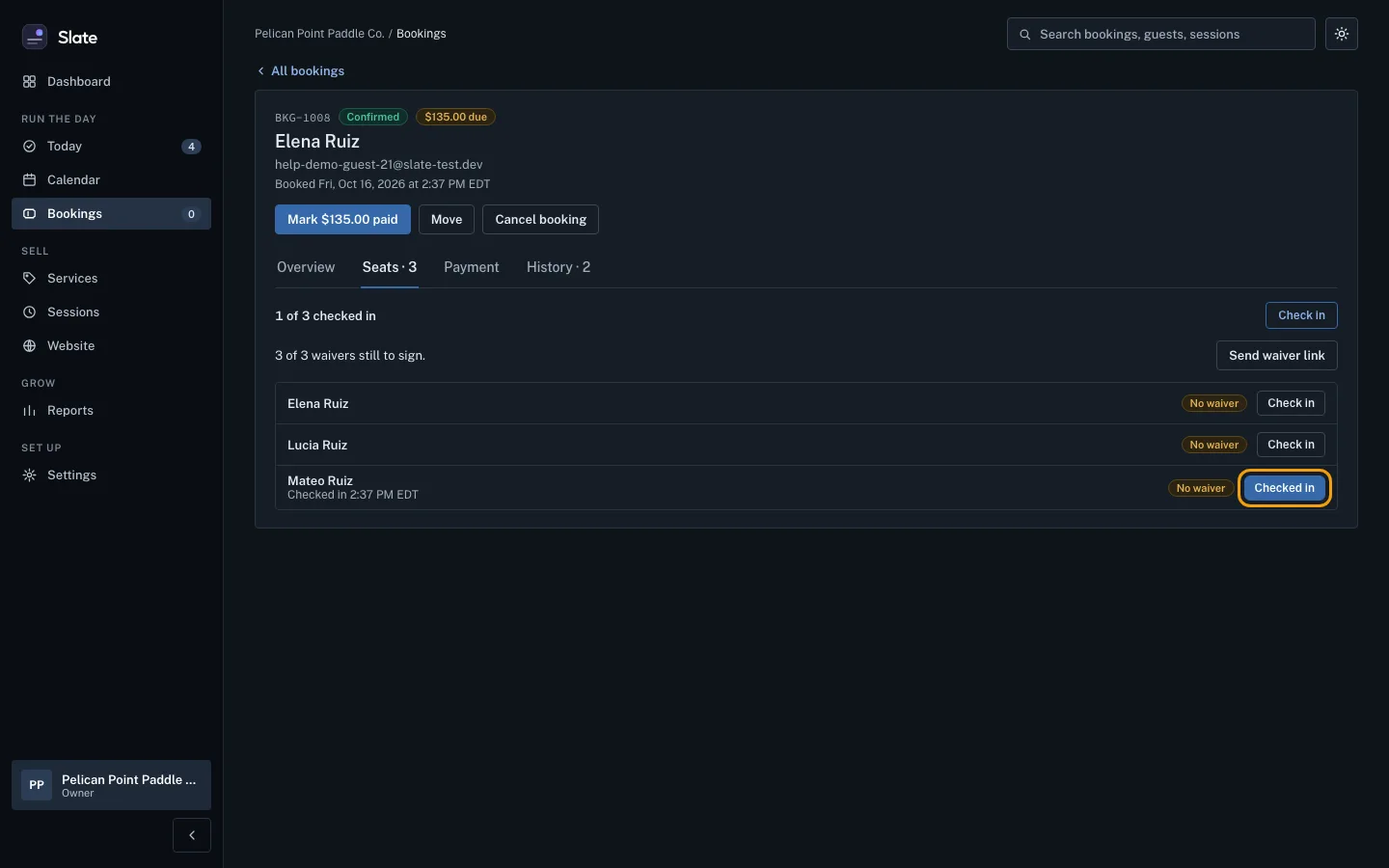The height and width of the screenshot is (868, 1389).
Task: Open the History · 2 tab
Action: click(558, 267)
